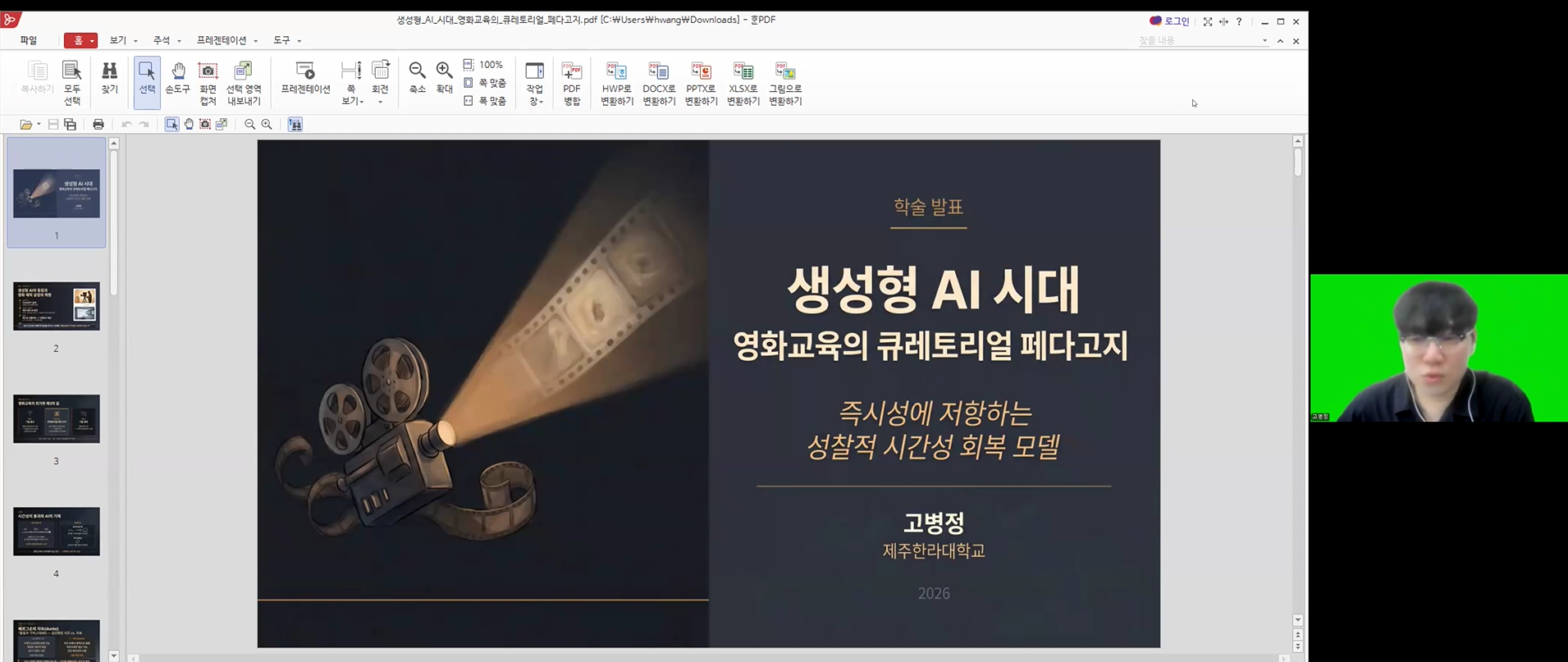
Task: Switch to the 손도구 (Hand) tool in the ribbon
Action: pos(177,77)
